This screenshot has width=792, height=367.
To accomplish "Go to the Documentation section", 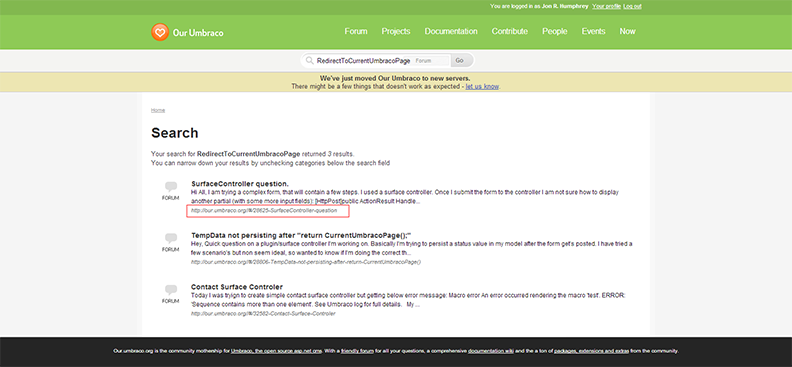I will tap(451, 31).
